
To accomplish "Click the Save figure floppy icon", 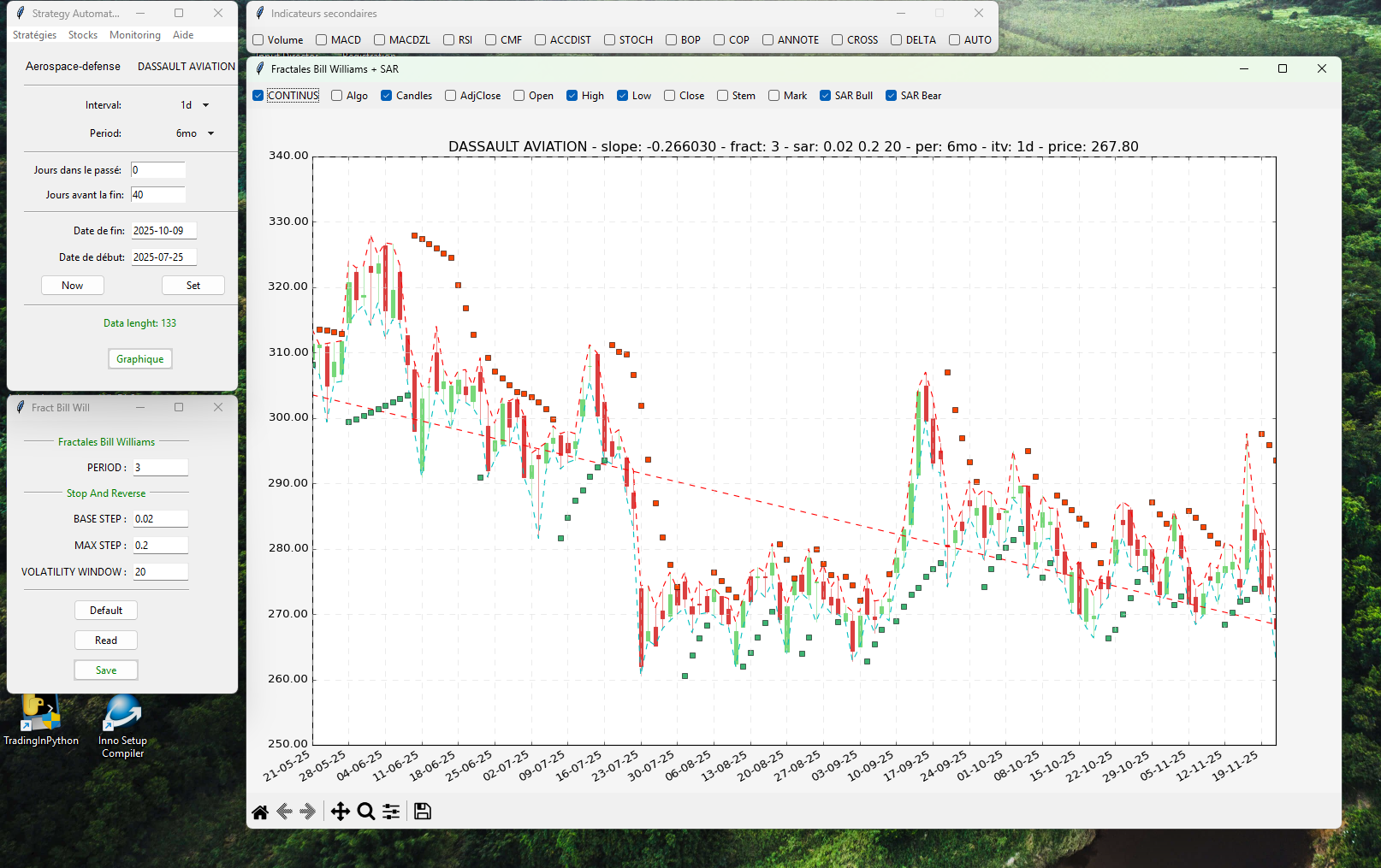I will [423, 812].
